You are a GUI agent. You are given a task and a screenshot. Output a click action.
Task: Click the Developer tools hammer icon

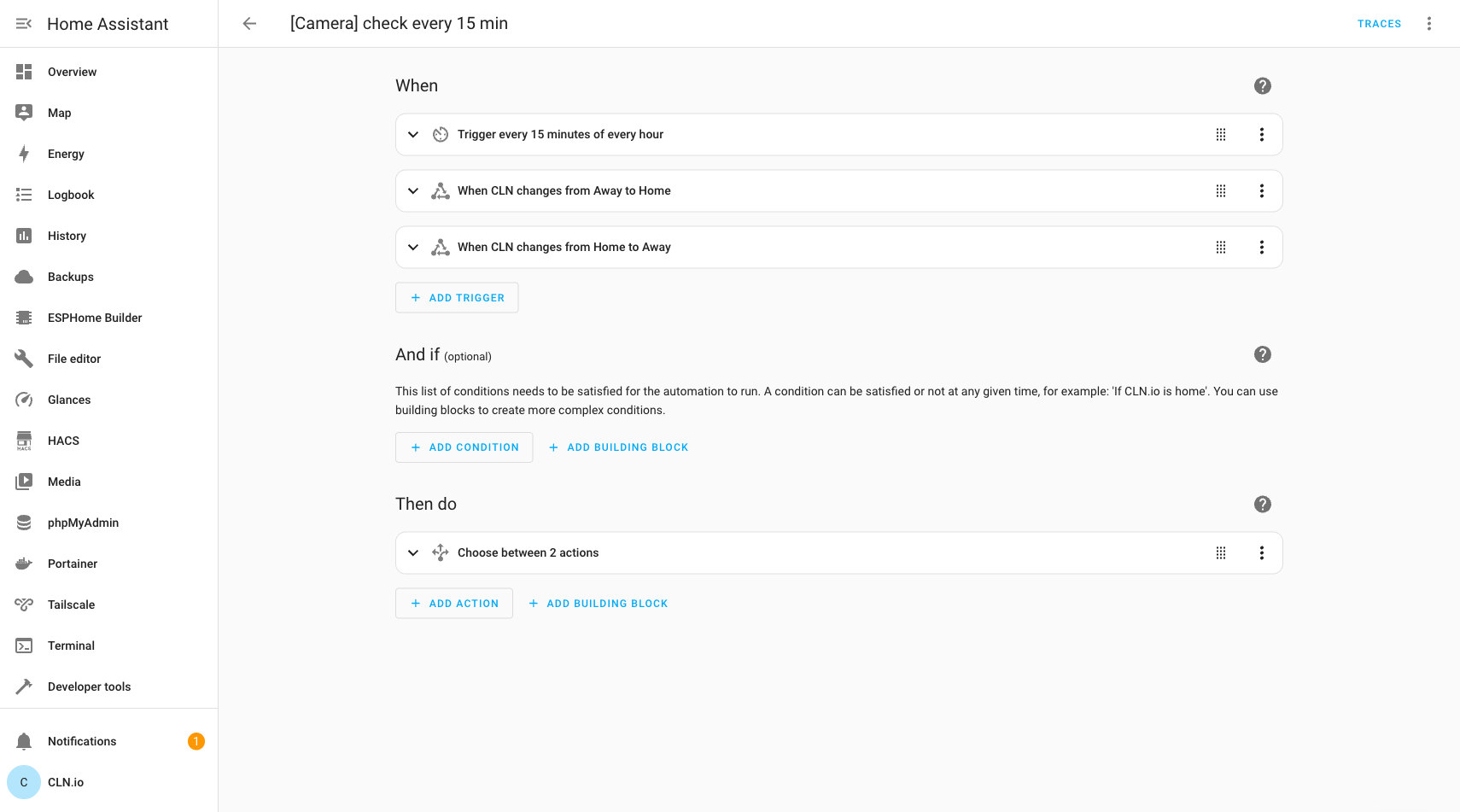pyautogui.click(x=24, y=686)
